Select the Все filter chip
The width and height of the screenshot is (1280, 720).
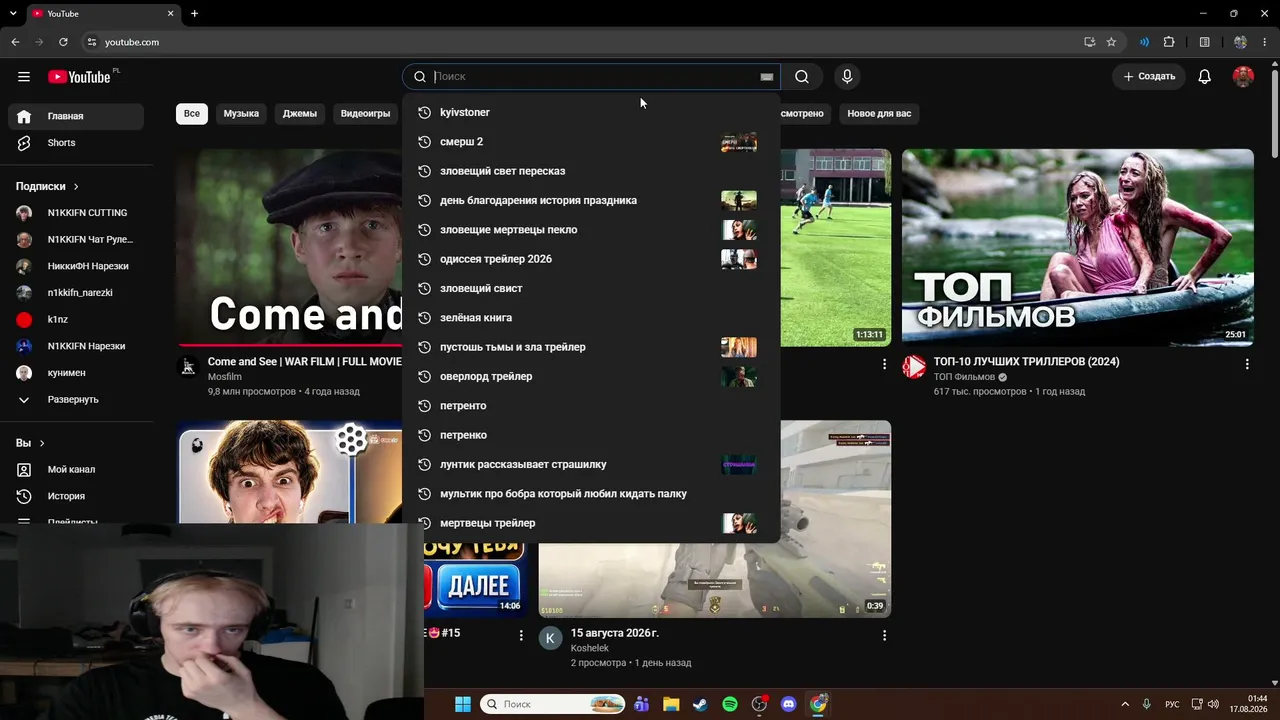192,114
